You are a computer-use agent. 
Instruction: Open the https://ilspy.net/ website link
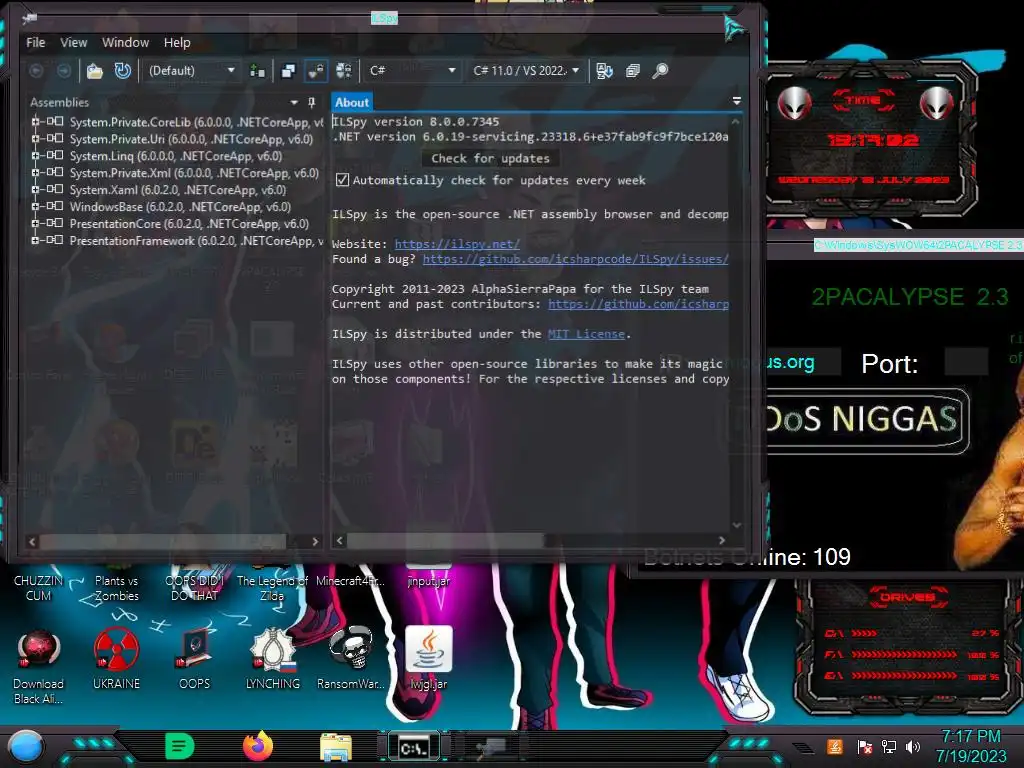click(x=457, y=244)
